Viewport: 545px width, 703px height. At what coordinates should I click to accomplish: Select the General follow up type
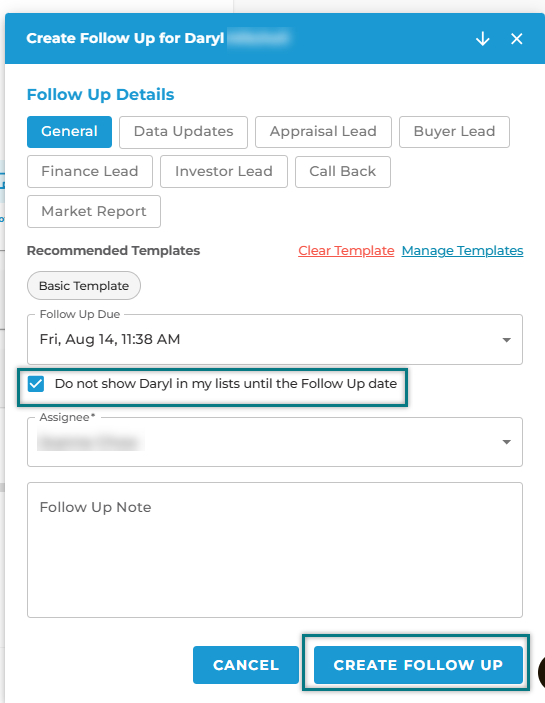pos(69,132)
